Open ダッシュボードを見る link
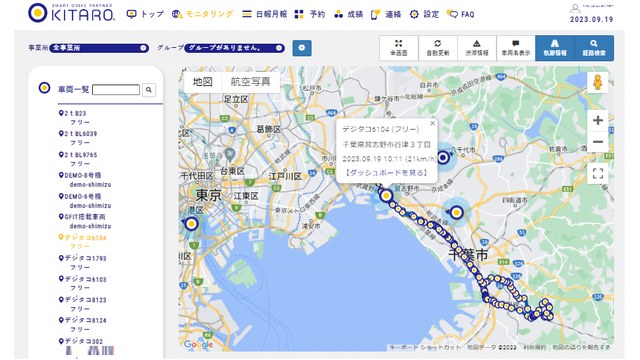 point(387,173)
